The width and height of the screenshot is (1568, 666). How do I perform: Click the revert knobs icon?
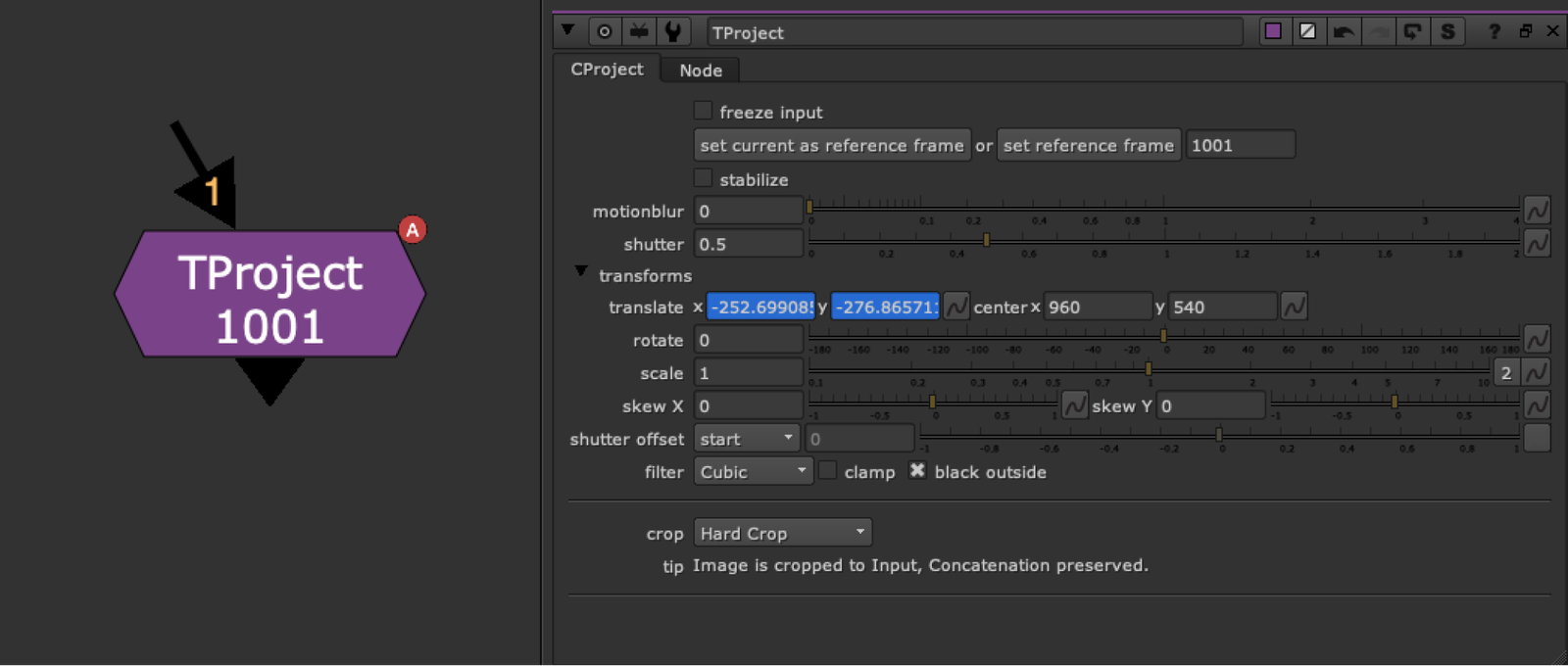1412,31
